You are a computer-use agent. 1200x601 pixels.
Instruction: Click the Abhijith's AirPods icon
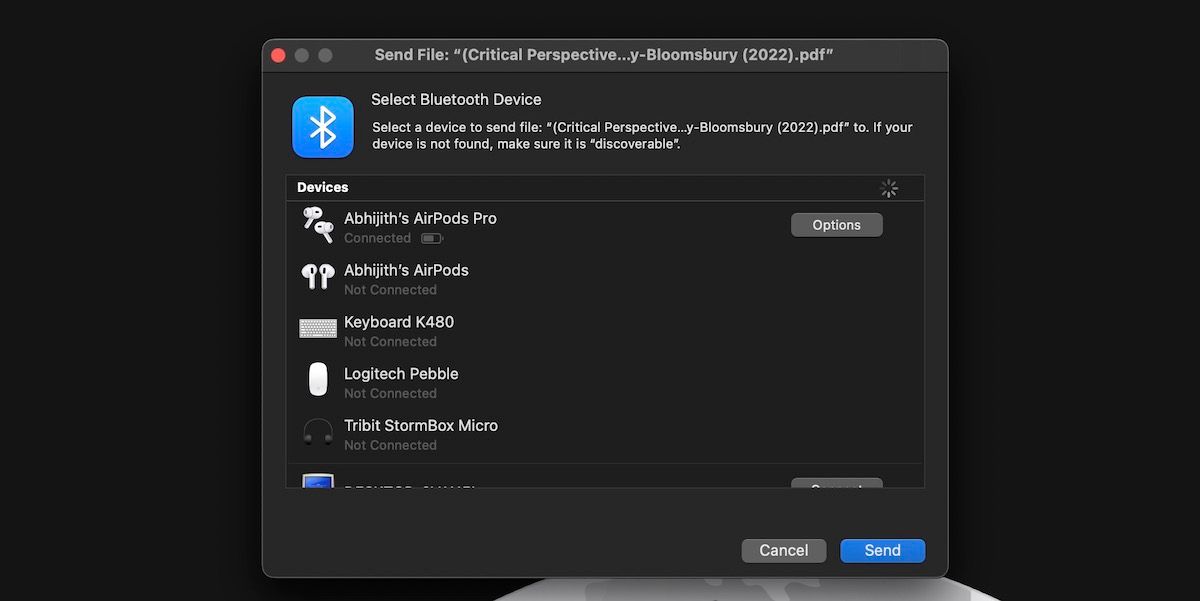pyautogui.click(x=317, y=277)
